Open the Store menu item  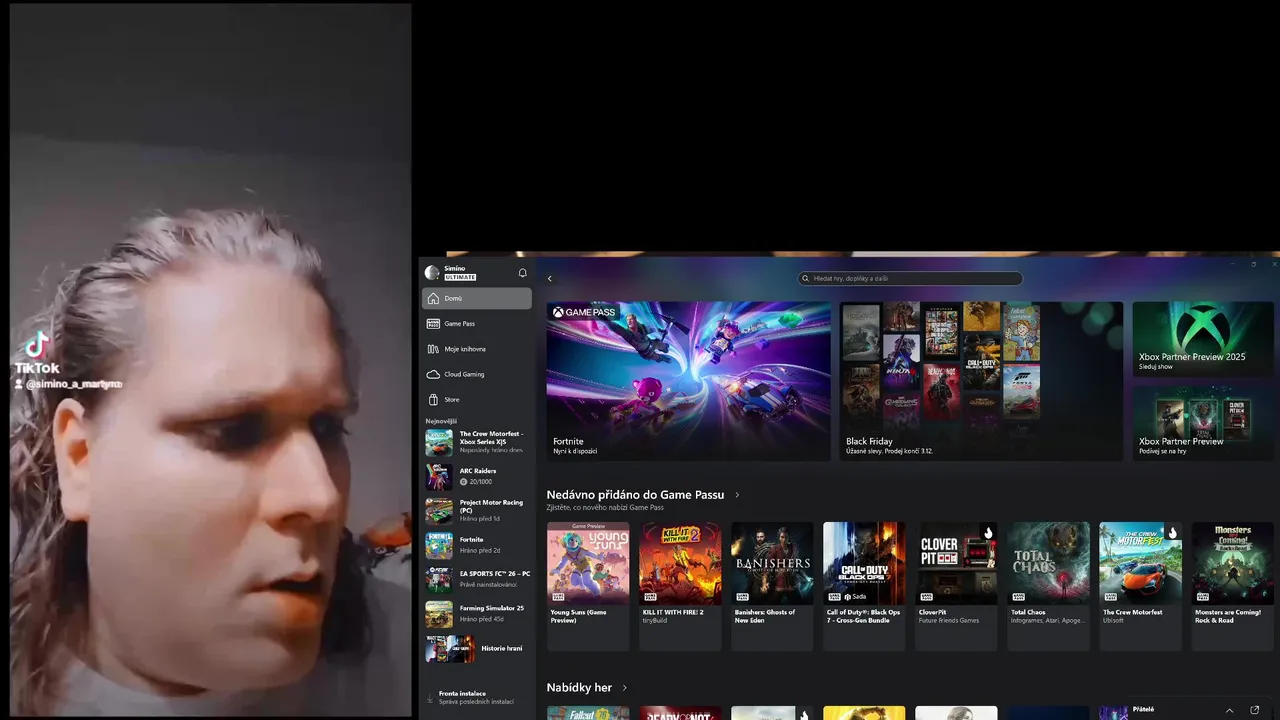click(477, 399)
